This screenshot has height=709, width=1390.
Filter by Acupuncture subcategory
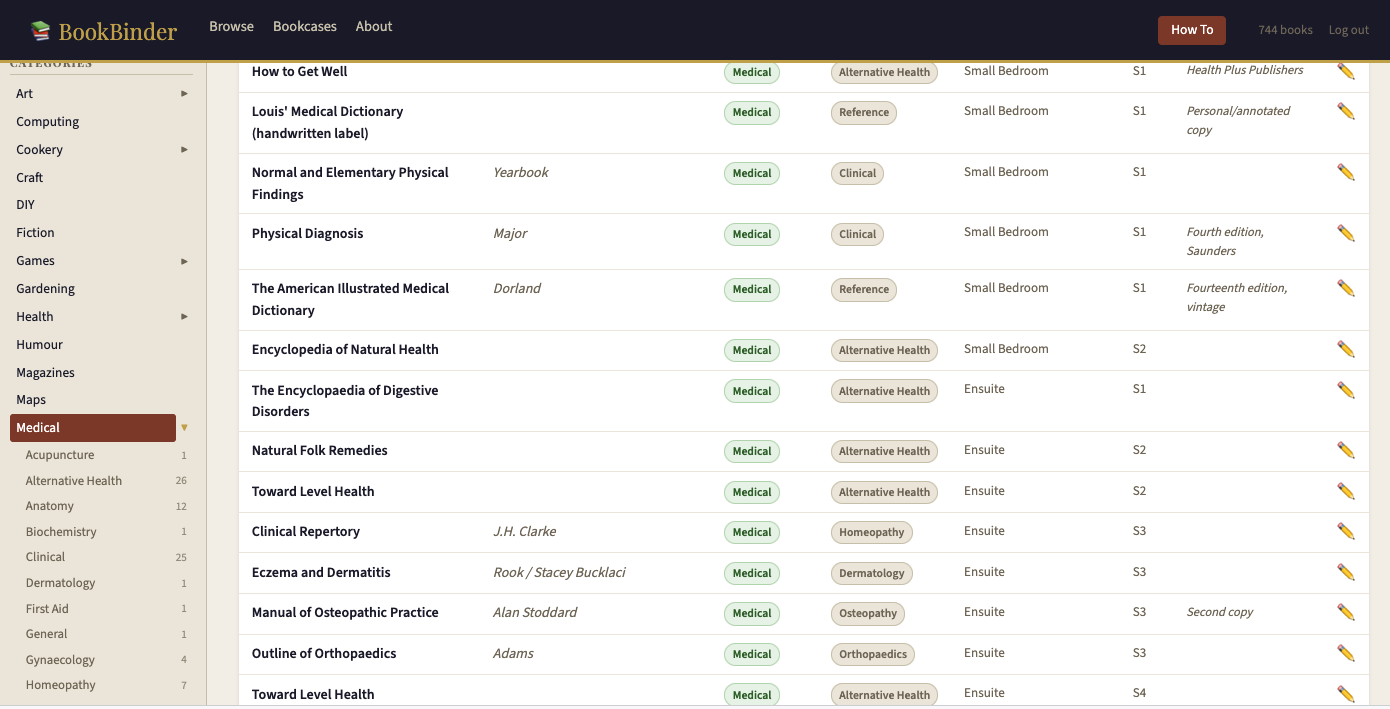(60, 455)
